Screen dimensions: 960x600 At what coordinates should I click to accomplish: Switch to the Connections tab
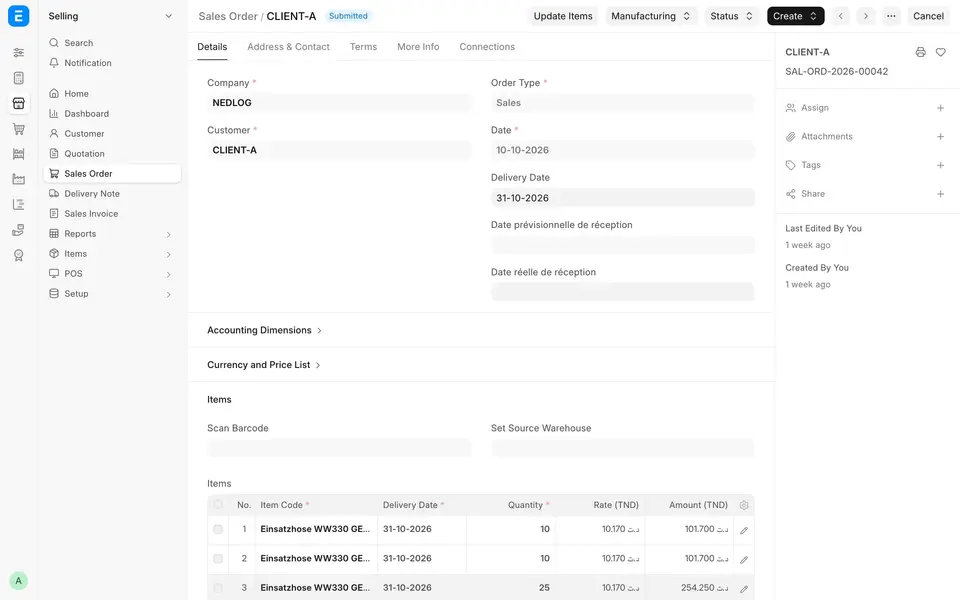coord(487,47)
